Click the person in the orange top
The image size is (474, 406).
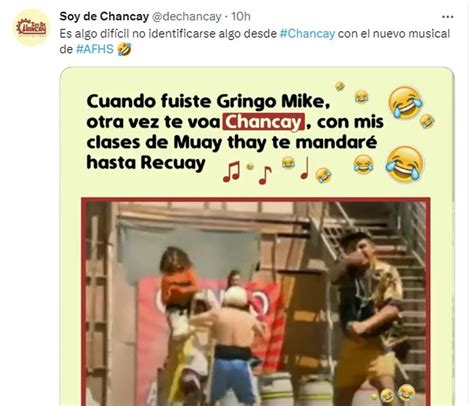point(178,285)
